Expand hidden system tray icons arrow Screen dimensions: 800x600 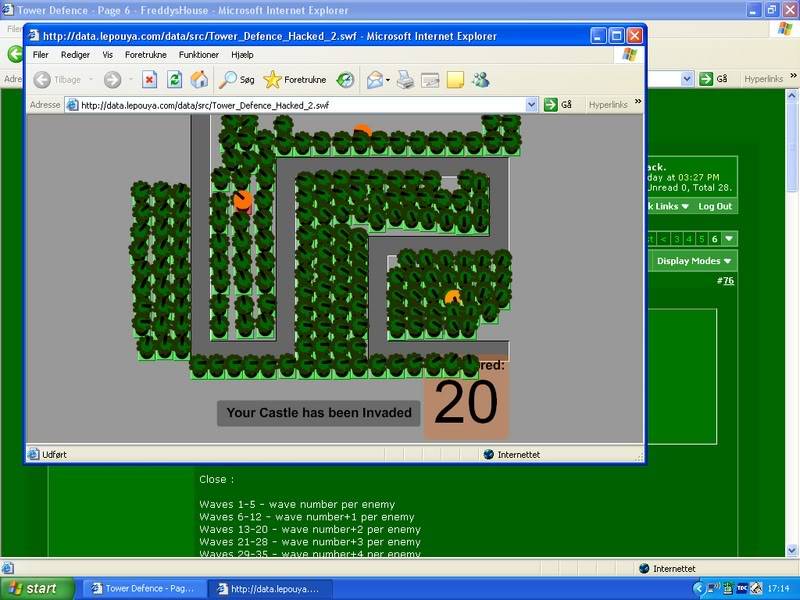(x=698, y=589)
